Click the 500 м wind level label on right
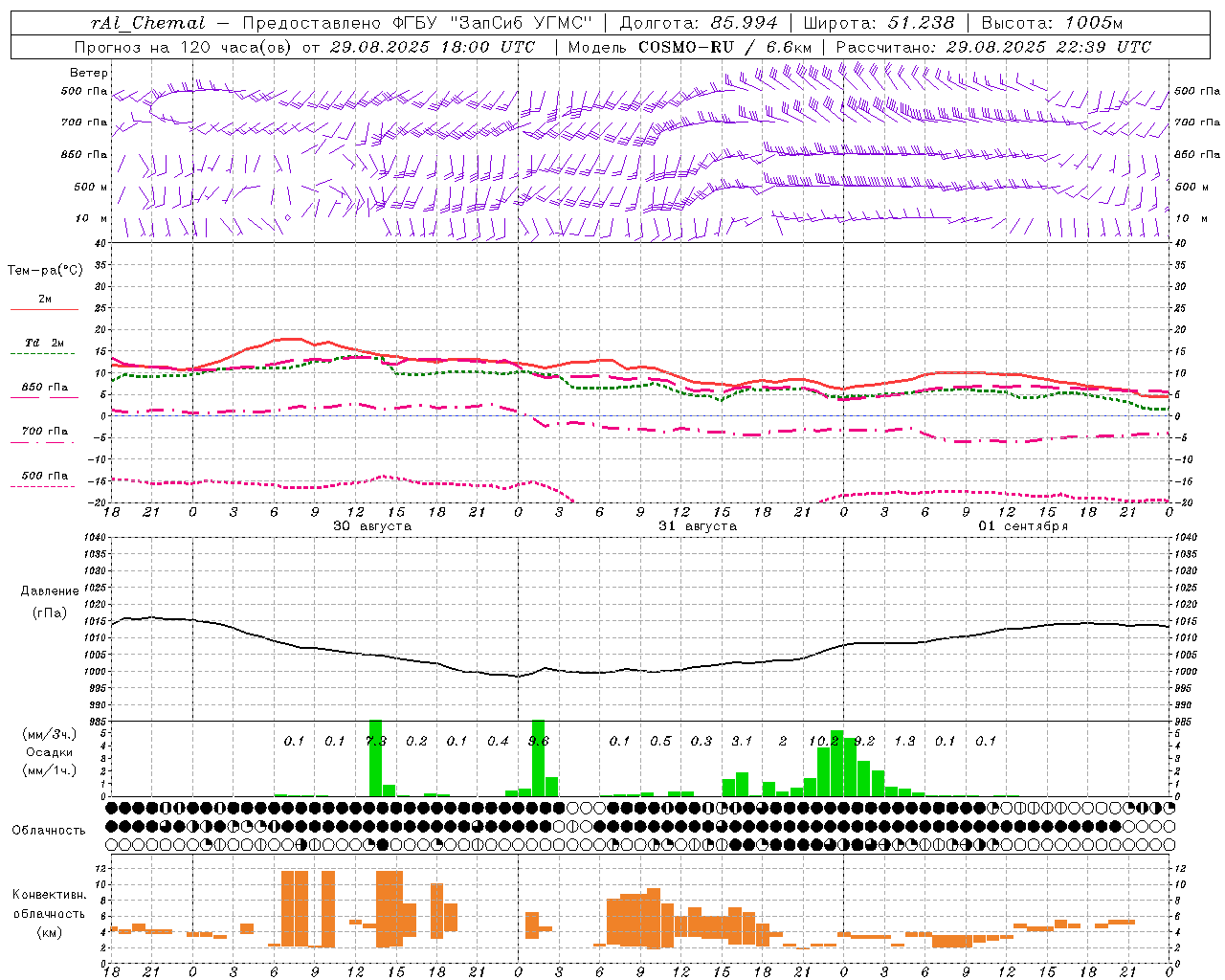This screenshot has width=1225, height=980. tap(1191, 187)
